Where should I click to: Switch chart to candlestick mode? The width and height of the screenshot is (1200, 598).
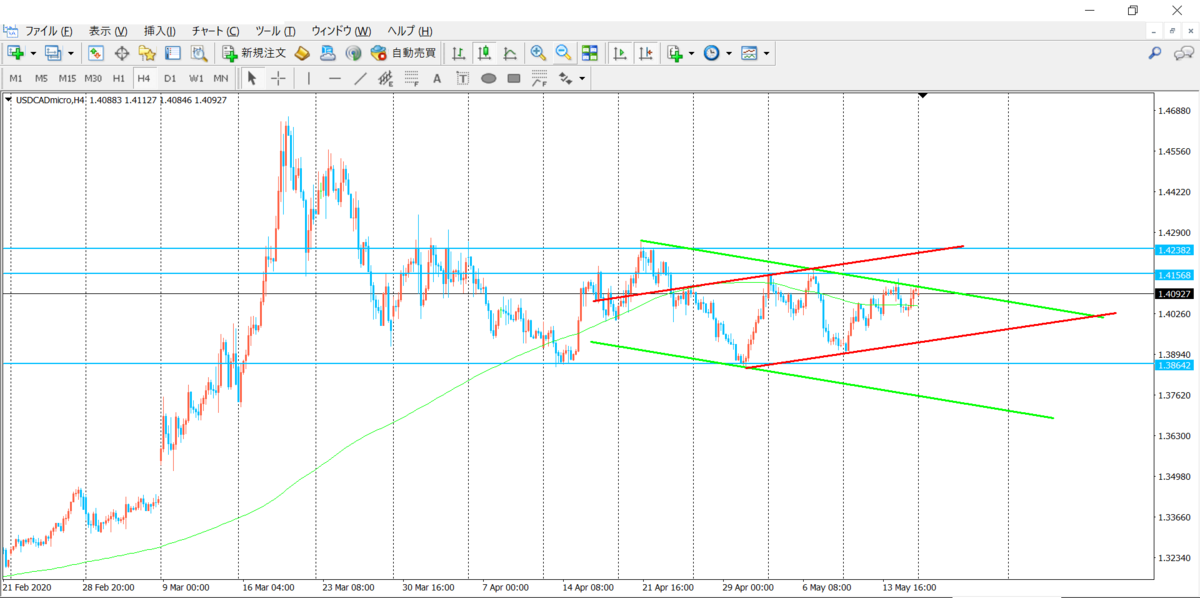484,53
